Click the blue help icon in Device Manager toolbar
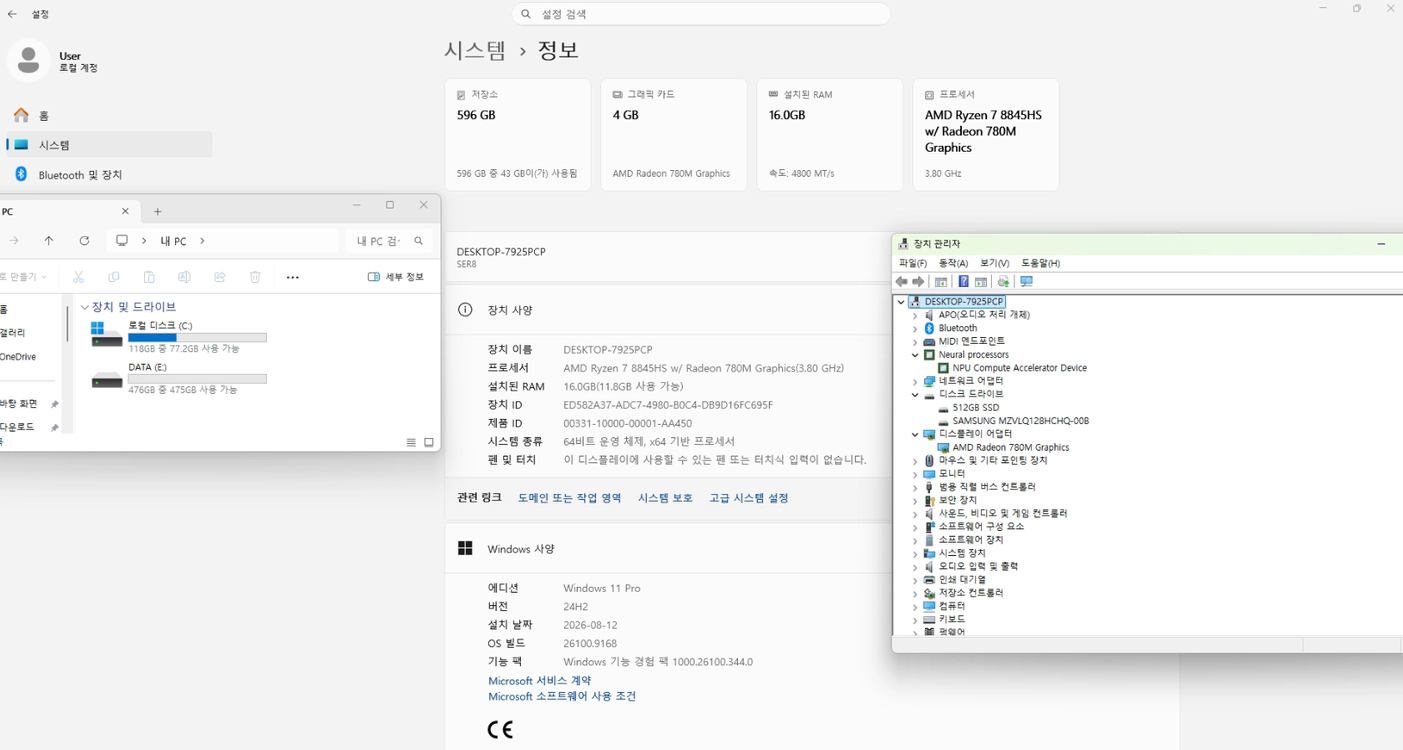The image size is (1403, 750). 963,282
